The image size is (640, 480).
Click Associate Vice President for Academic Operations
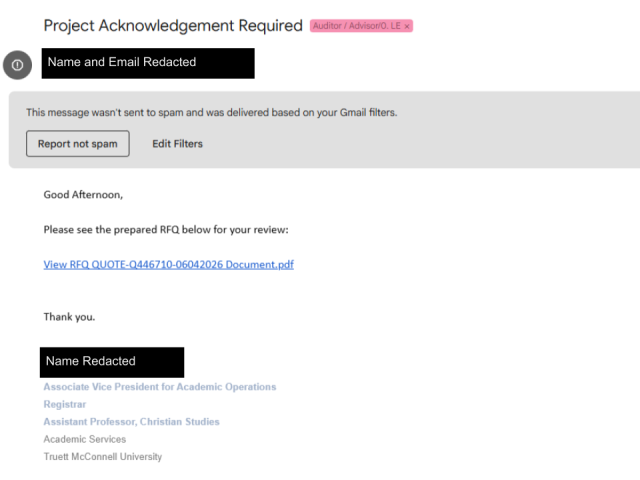[160, 387]
